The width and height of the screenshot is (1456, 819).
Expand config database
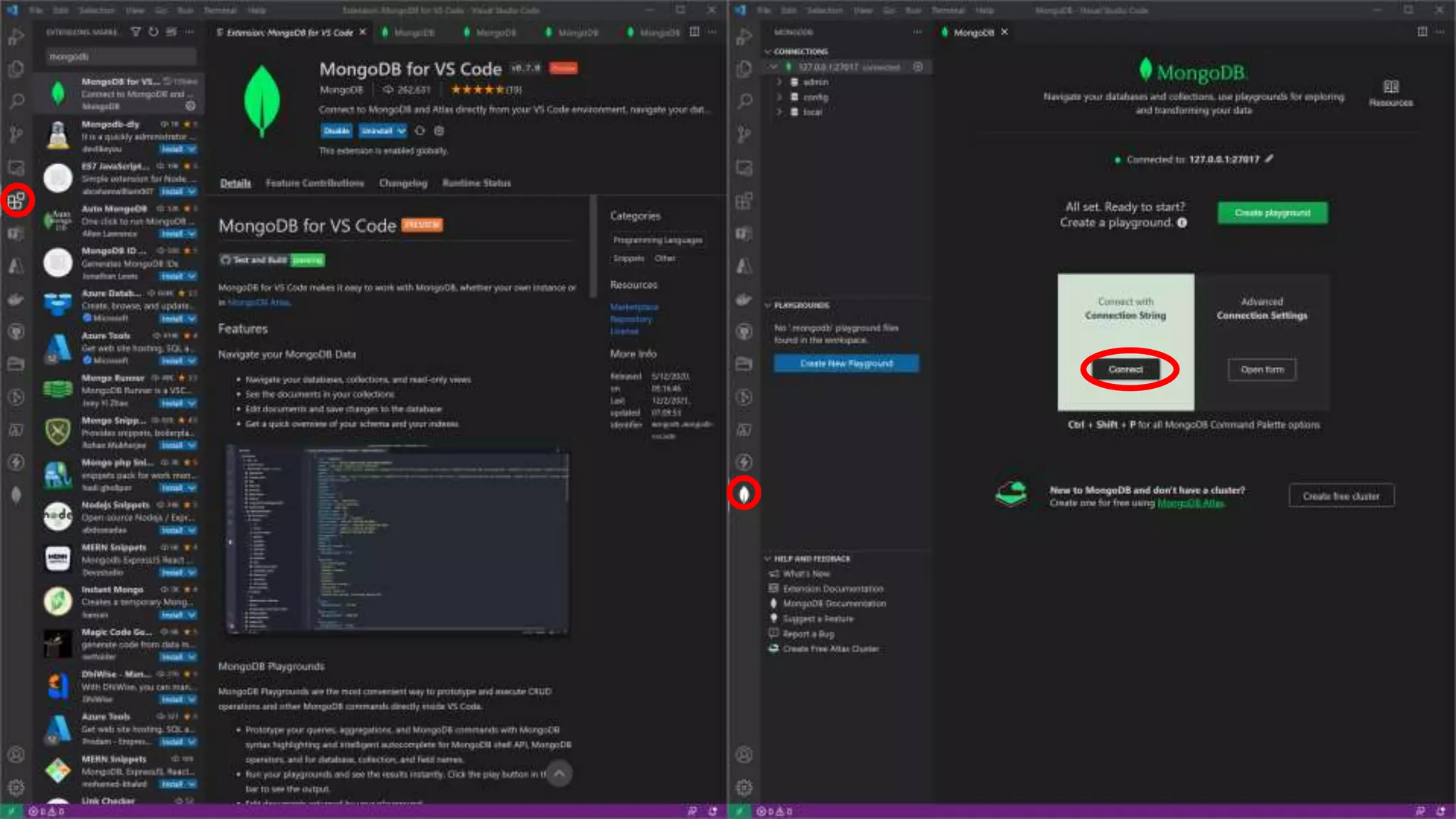pyautogui.click(x=779, y=97)
